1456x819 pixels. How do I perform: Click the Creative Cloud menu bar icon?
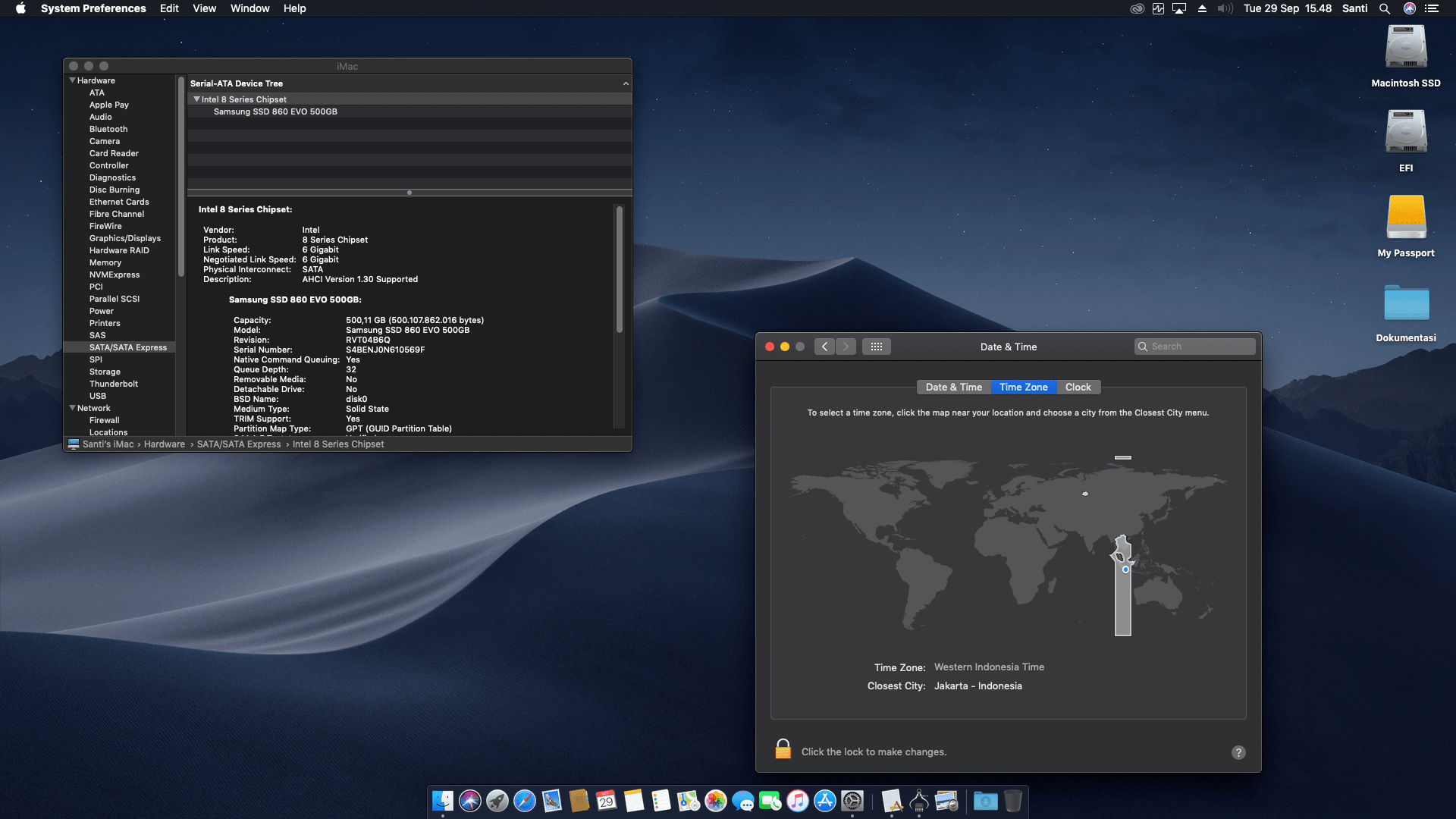(1137, 8)
